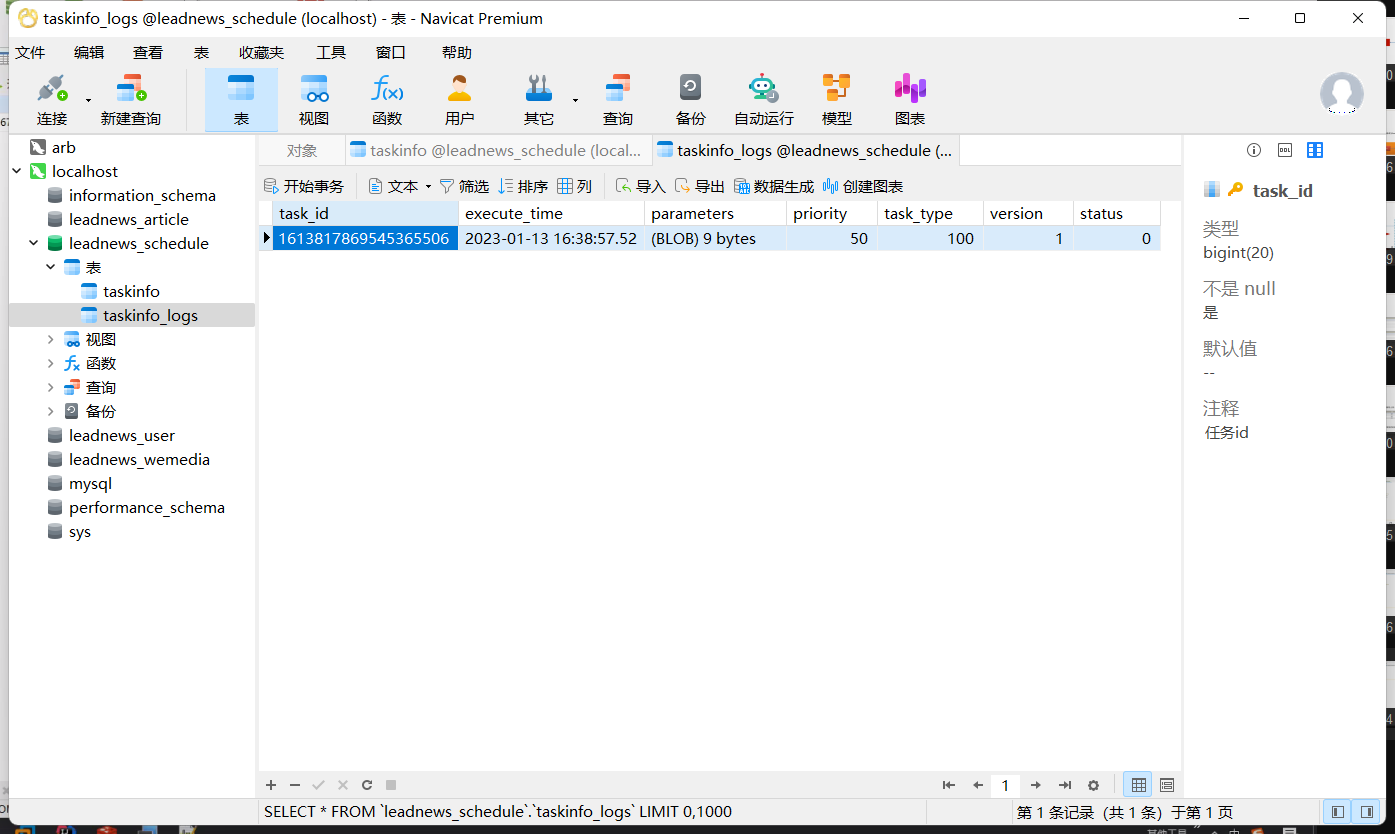Go to previous page arrow
1395x834 pixels.
[x=978, y=785]
